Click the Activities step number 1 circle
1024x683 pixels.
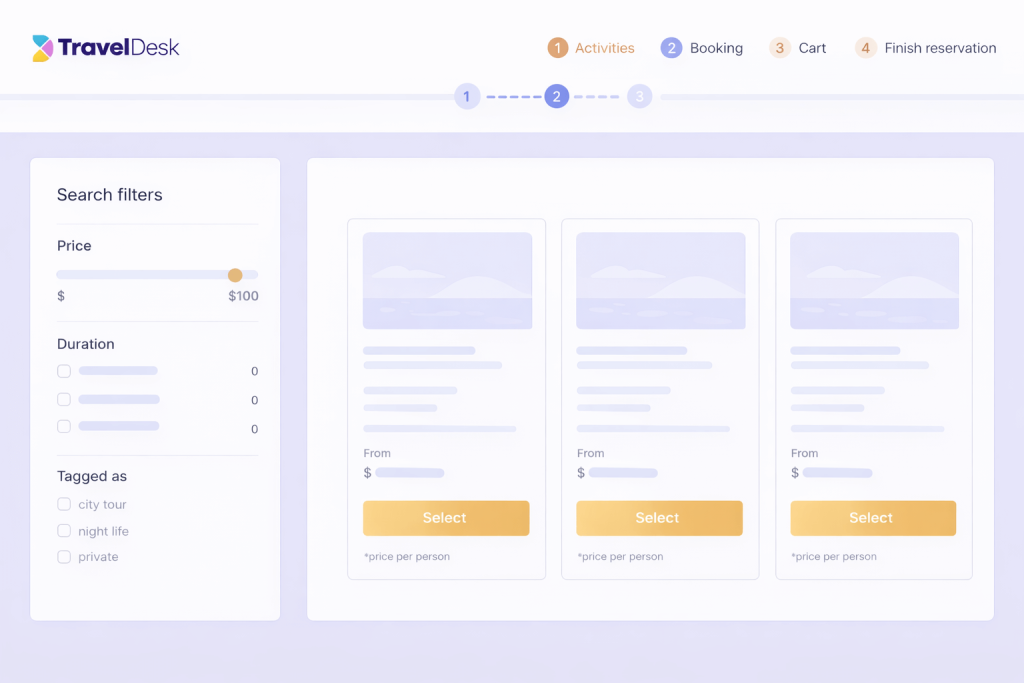point(558,48)
